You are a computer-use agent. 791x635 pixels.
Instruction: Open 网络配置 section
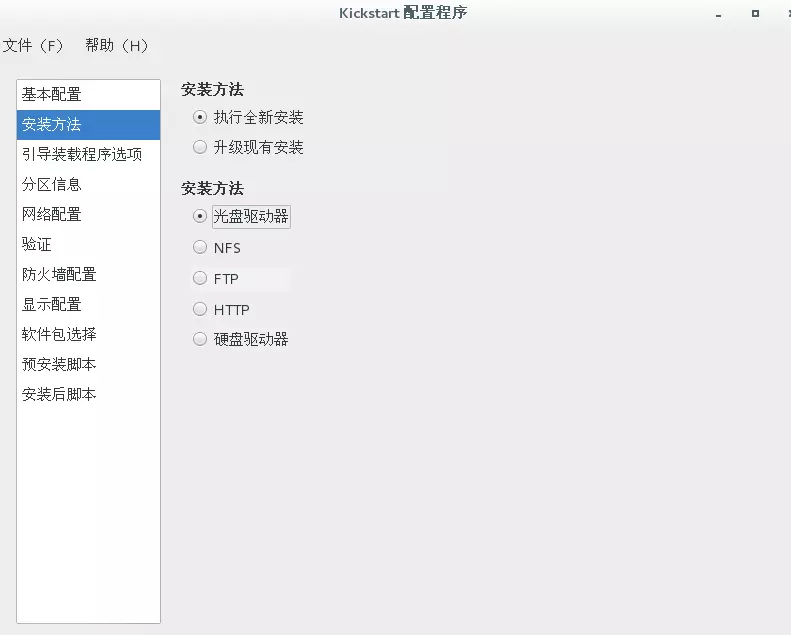click(88, 214)
